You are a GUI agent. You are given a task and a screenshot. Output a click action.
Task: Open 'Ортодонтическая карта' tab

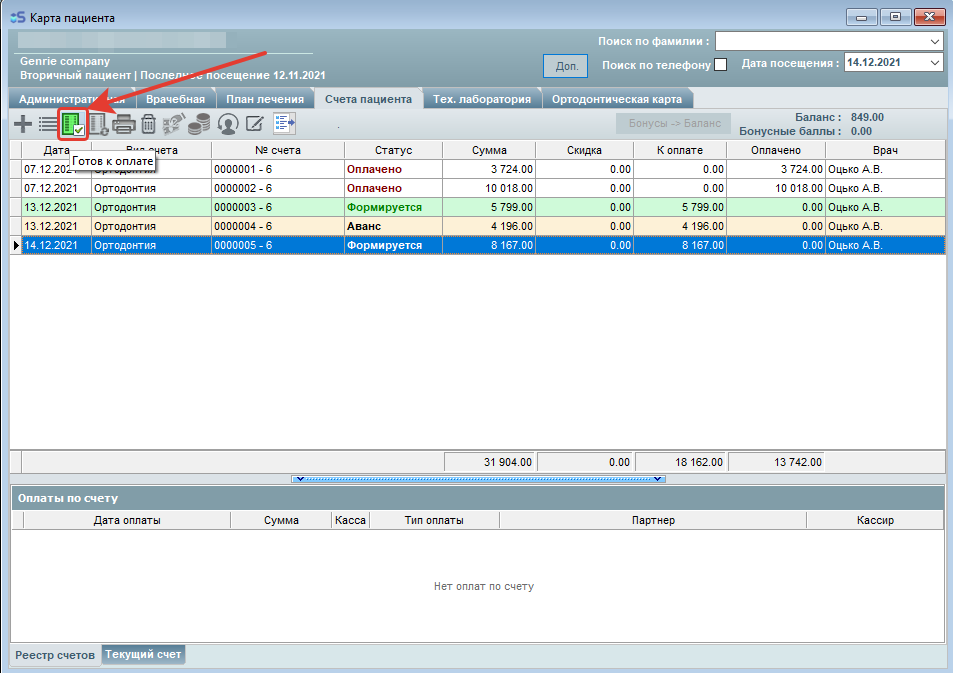617,99
